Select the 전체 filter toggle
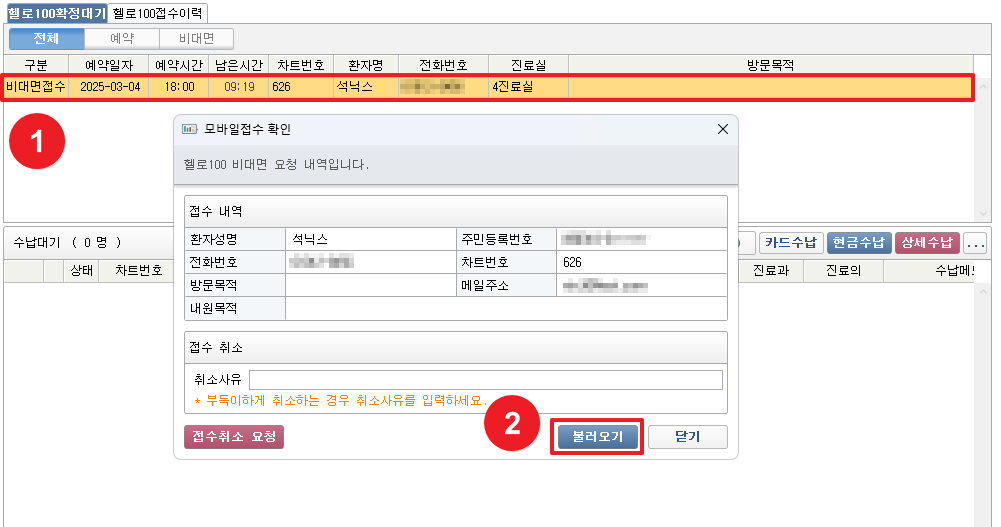This screenshot has width=1001, height=527. coord(46,38)
